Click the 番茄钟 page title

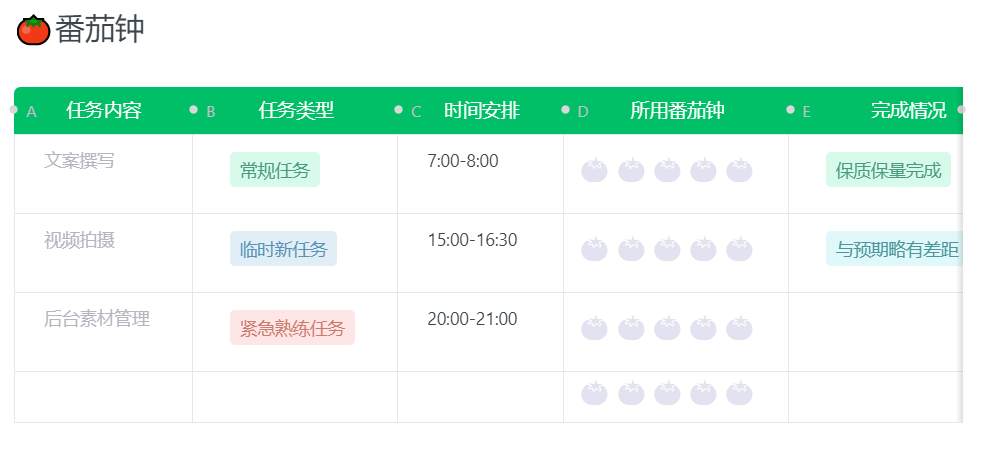pyautogui.click(x=100, y=30)
